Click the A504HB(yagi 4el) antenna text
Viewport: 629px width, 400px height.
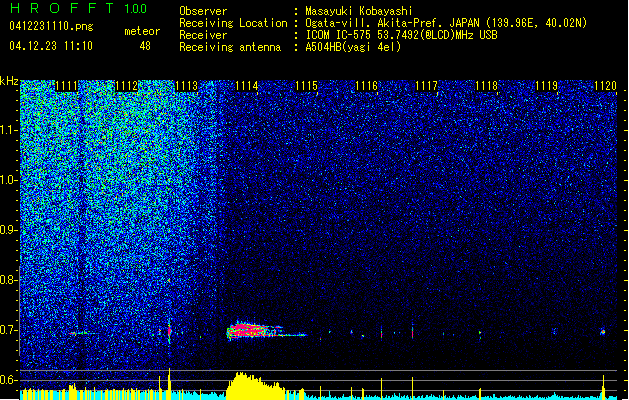coord(353,47)
